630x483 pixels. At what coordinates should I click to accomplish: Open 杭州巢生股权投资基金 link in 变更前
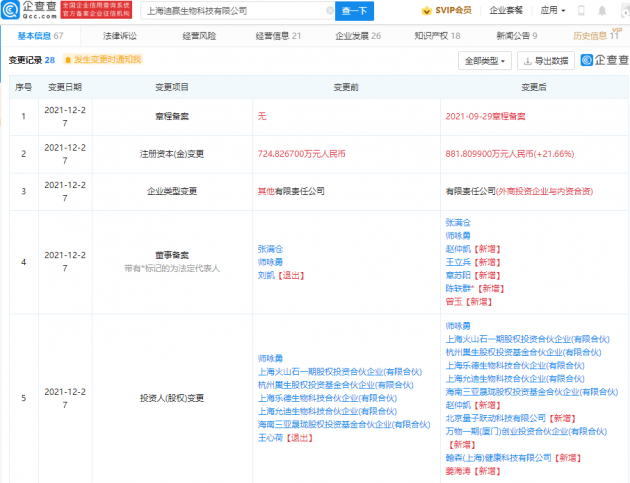pyautogui.click(x=335, y=385)
